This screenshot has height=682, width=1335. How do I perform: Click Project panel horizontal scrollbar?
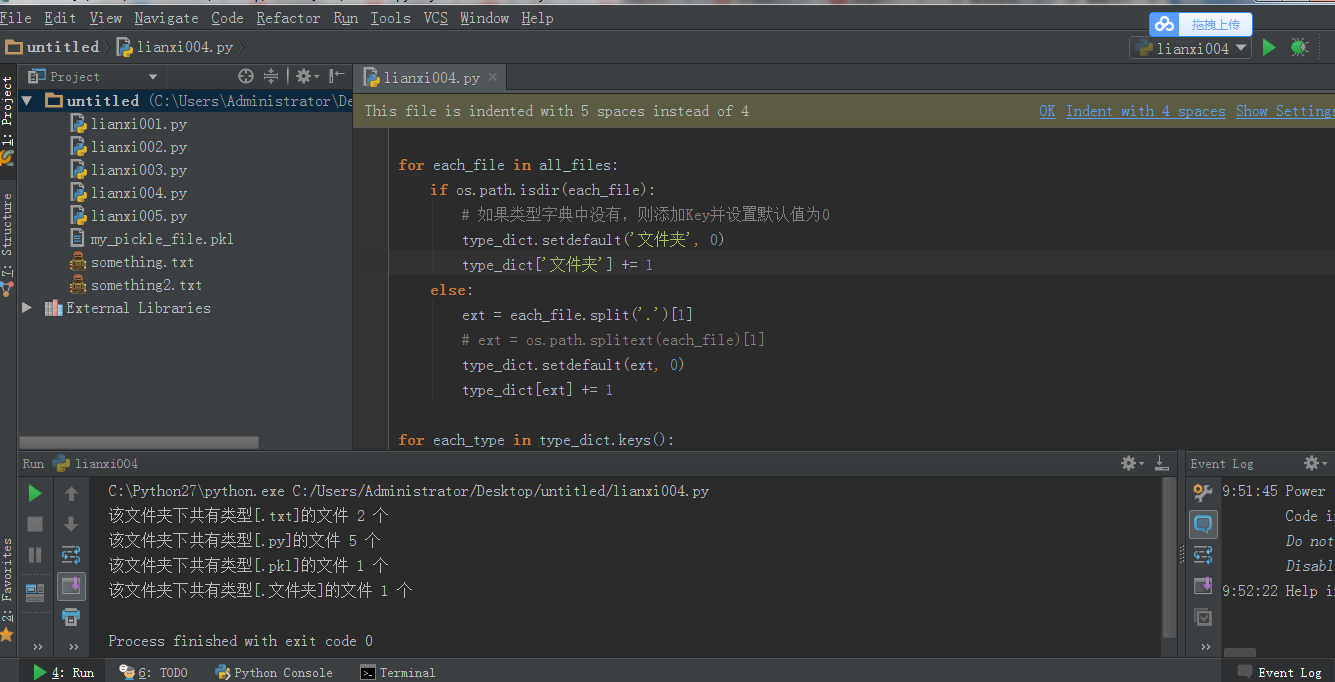[x=139, y=442]
